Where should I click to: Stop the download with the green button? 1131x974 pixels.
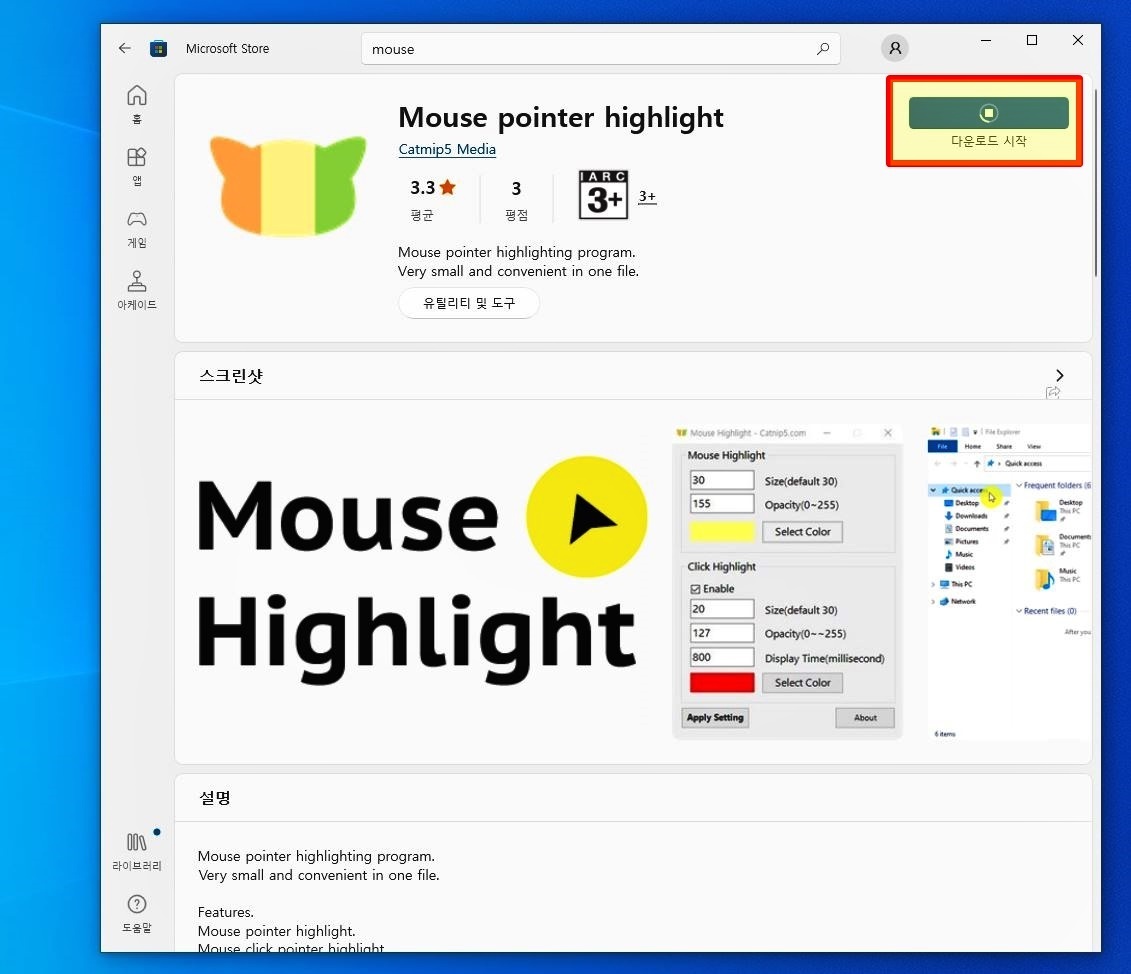[988, 113]
